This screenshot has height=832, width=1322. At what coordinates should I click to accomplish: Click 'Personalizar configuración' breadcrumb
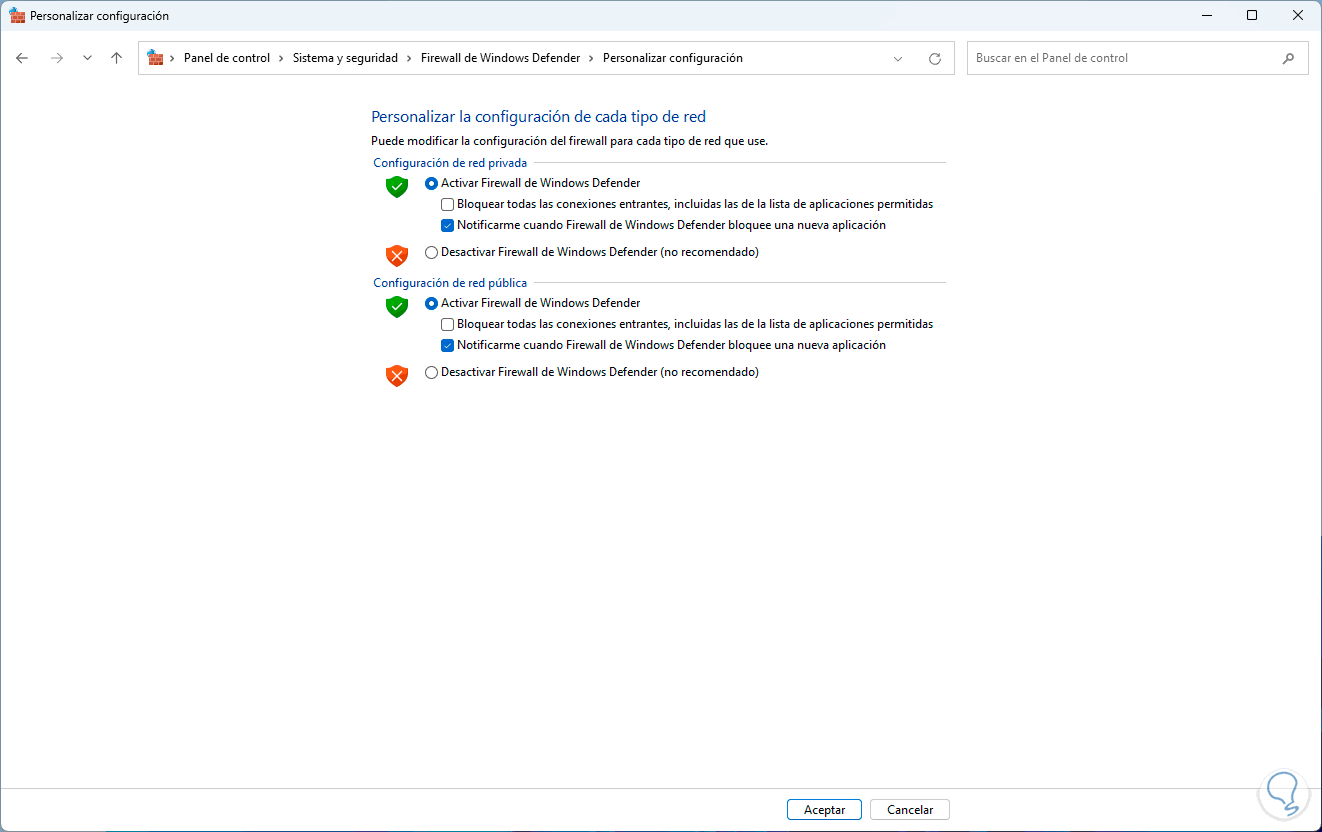(673, 58)
